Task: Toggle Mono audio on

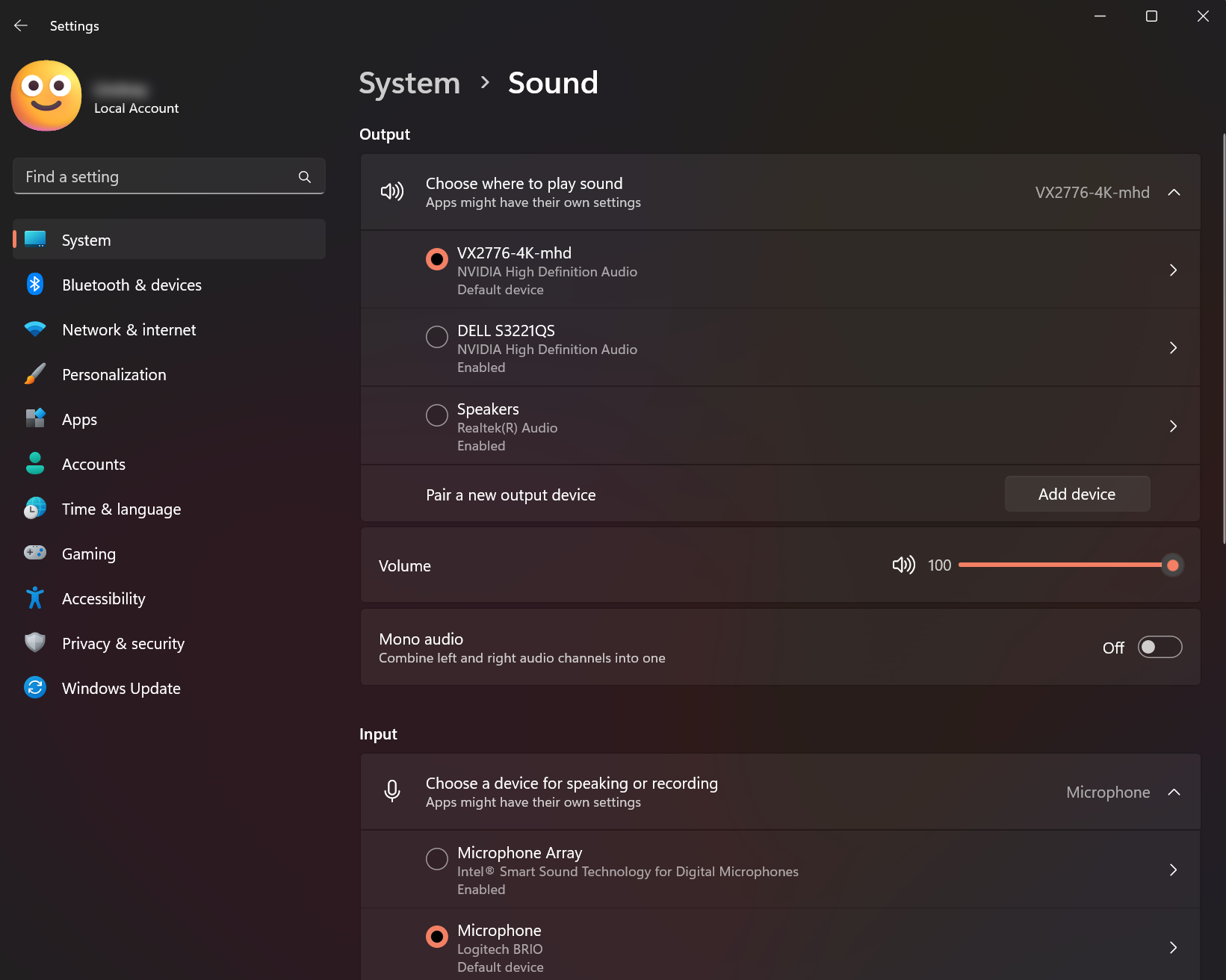Action: tap(1159, 647)
